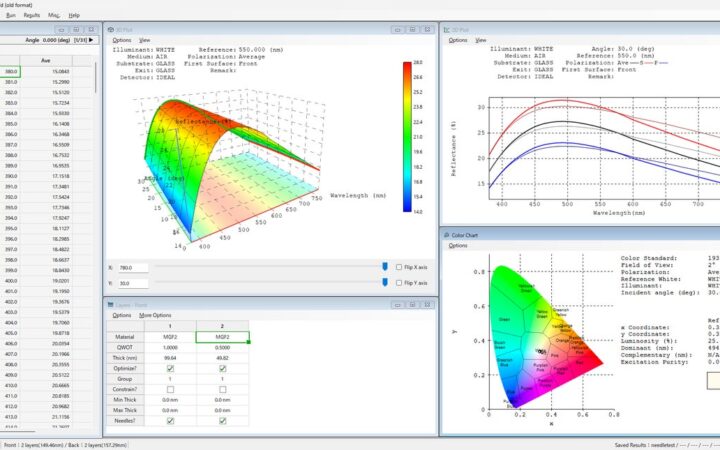Close the results table window

point(91,29)
